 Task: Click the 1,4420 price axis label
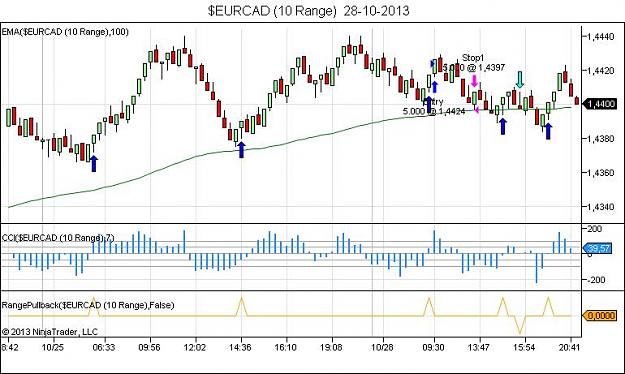(x=601, y=71)
